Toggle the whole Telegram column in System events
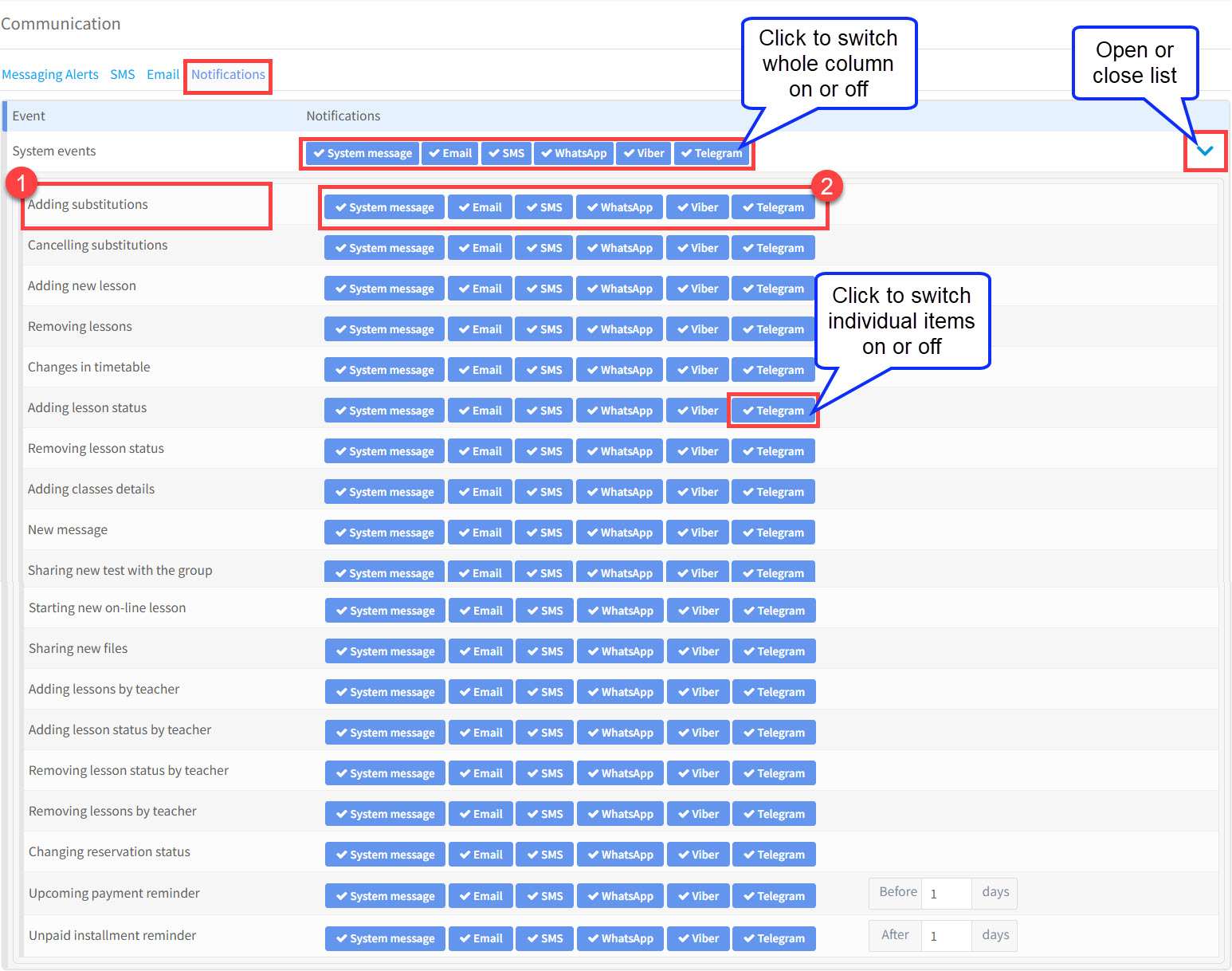The height and width of the screenshot is (971, 1232). (x=711, y=153)
